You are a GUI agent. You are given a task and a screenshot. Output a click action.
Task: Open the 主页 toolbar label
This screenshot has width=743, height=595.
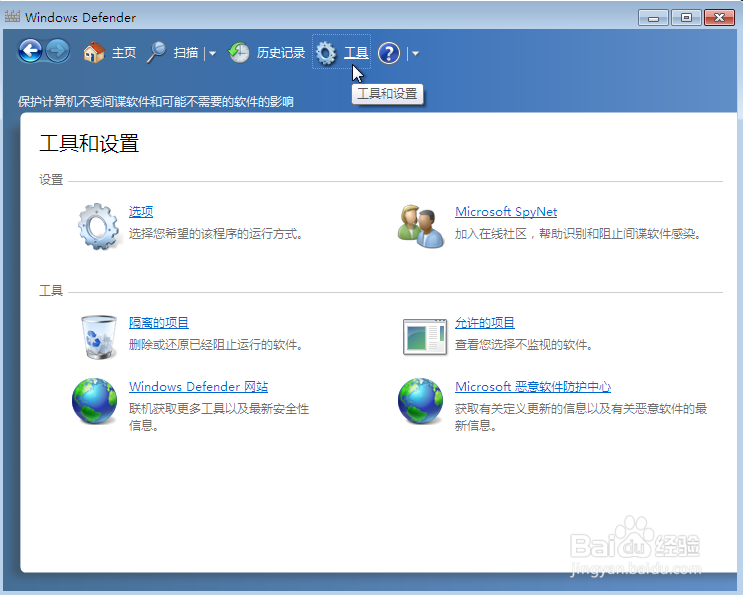[124, 53]
